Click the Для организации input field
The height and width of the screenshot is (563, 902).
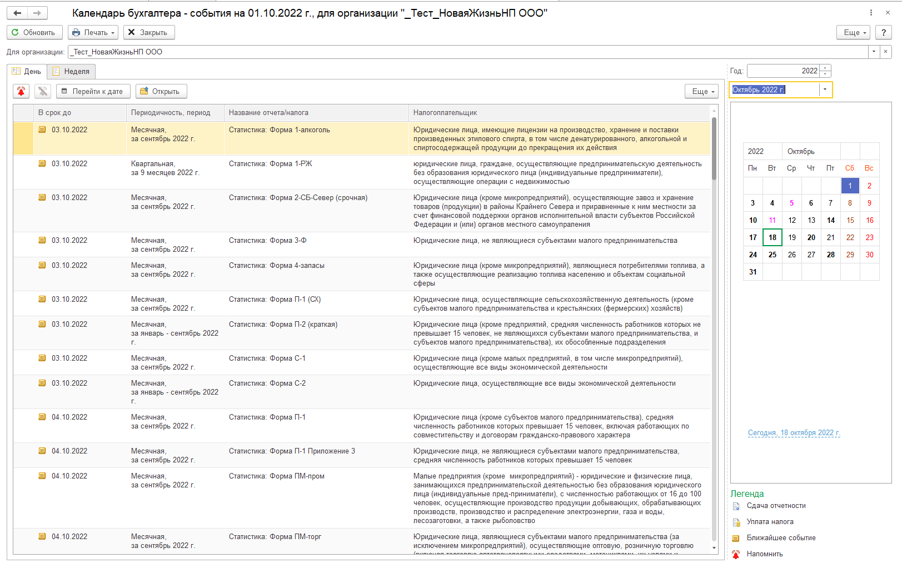coord(467,52)
